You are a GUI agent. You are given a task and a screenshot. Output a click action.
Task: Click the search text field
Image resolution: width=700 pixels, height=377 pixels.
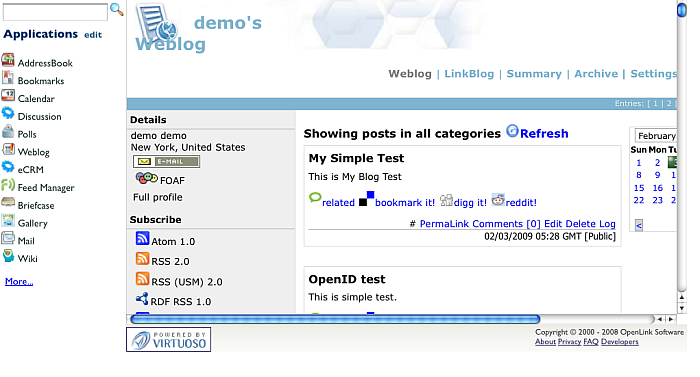[x=55, y=12]
